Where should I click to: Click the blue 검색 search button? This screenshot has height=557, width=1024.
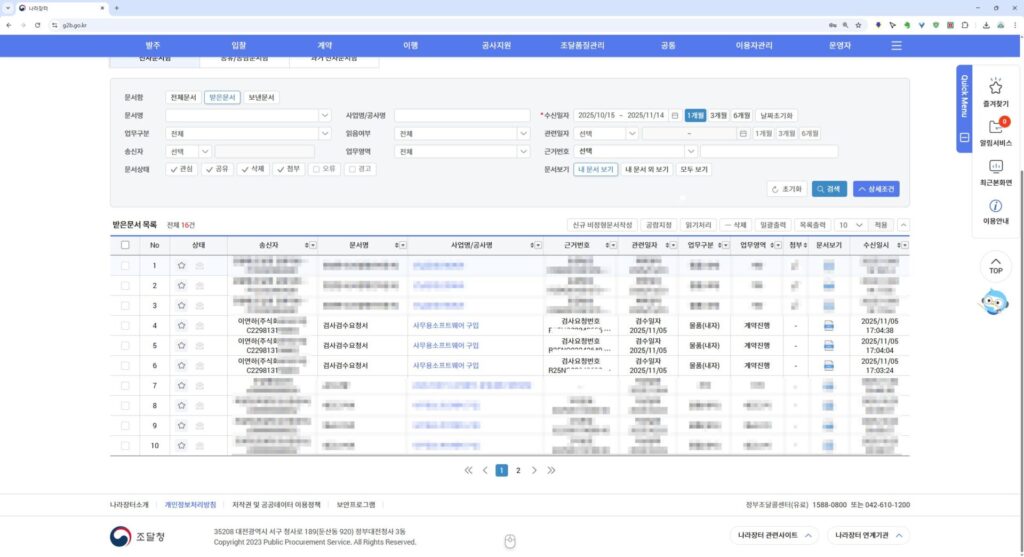click(x=829, y=188)
